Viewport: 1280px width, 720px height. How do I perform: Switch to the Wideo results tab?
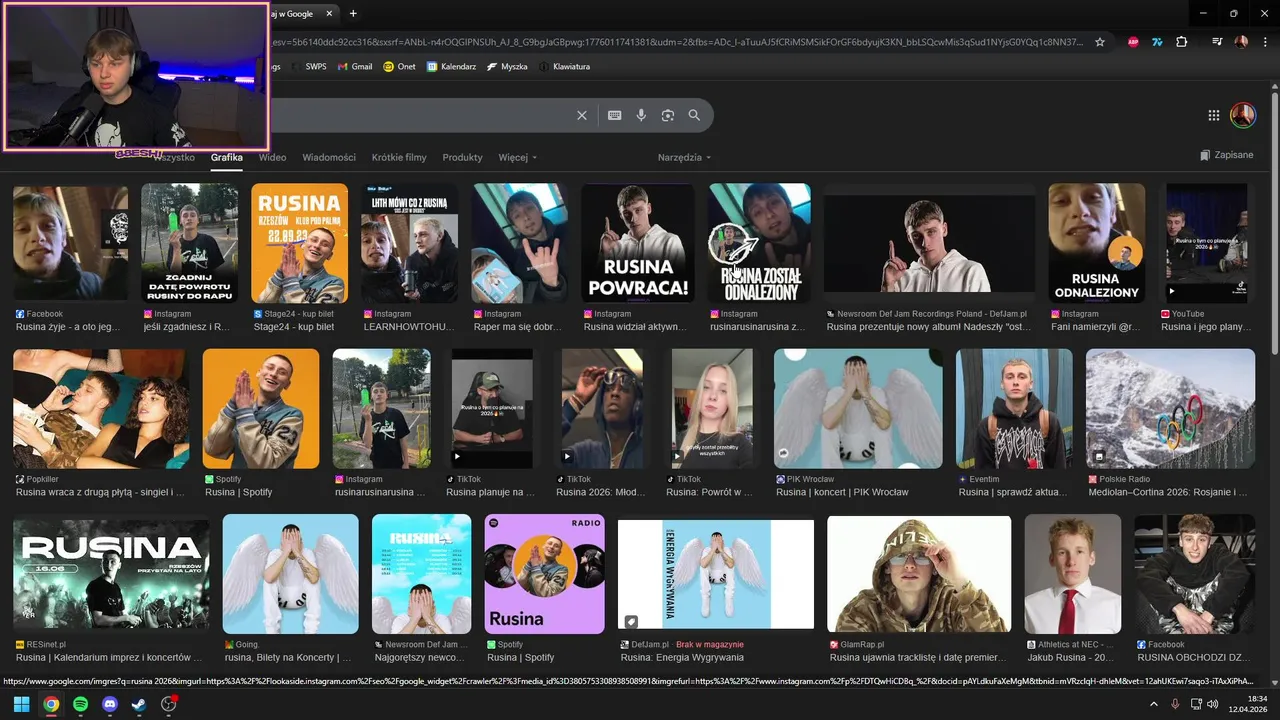[272, 157]
